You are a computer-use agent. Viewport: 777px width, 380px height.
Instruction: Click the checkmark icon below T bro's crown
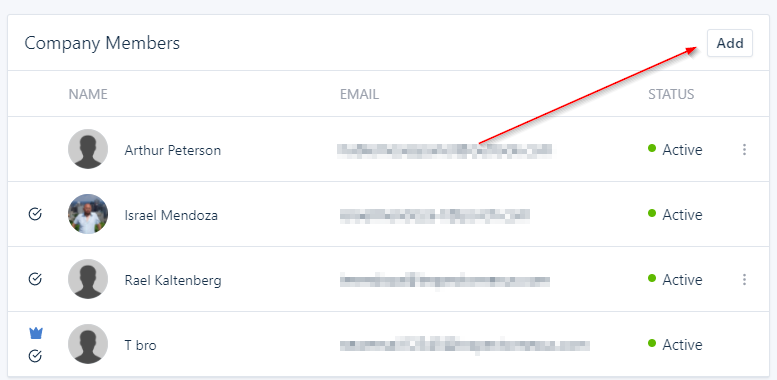click(35, 356)
